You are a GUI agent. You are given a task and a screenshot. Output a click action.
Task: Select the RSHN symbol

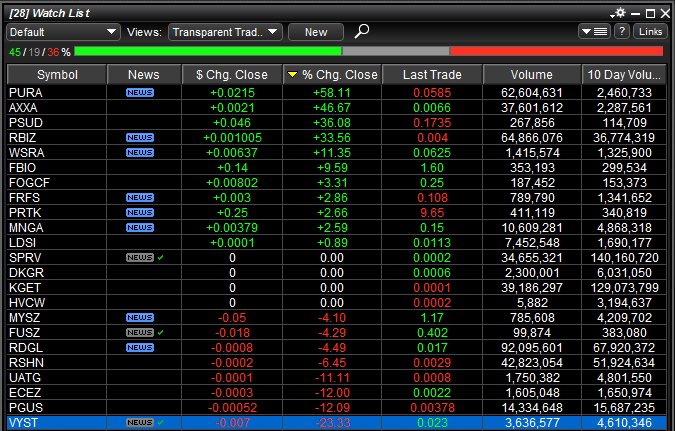pyautogui.click(x=26, y=363)
